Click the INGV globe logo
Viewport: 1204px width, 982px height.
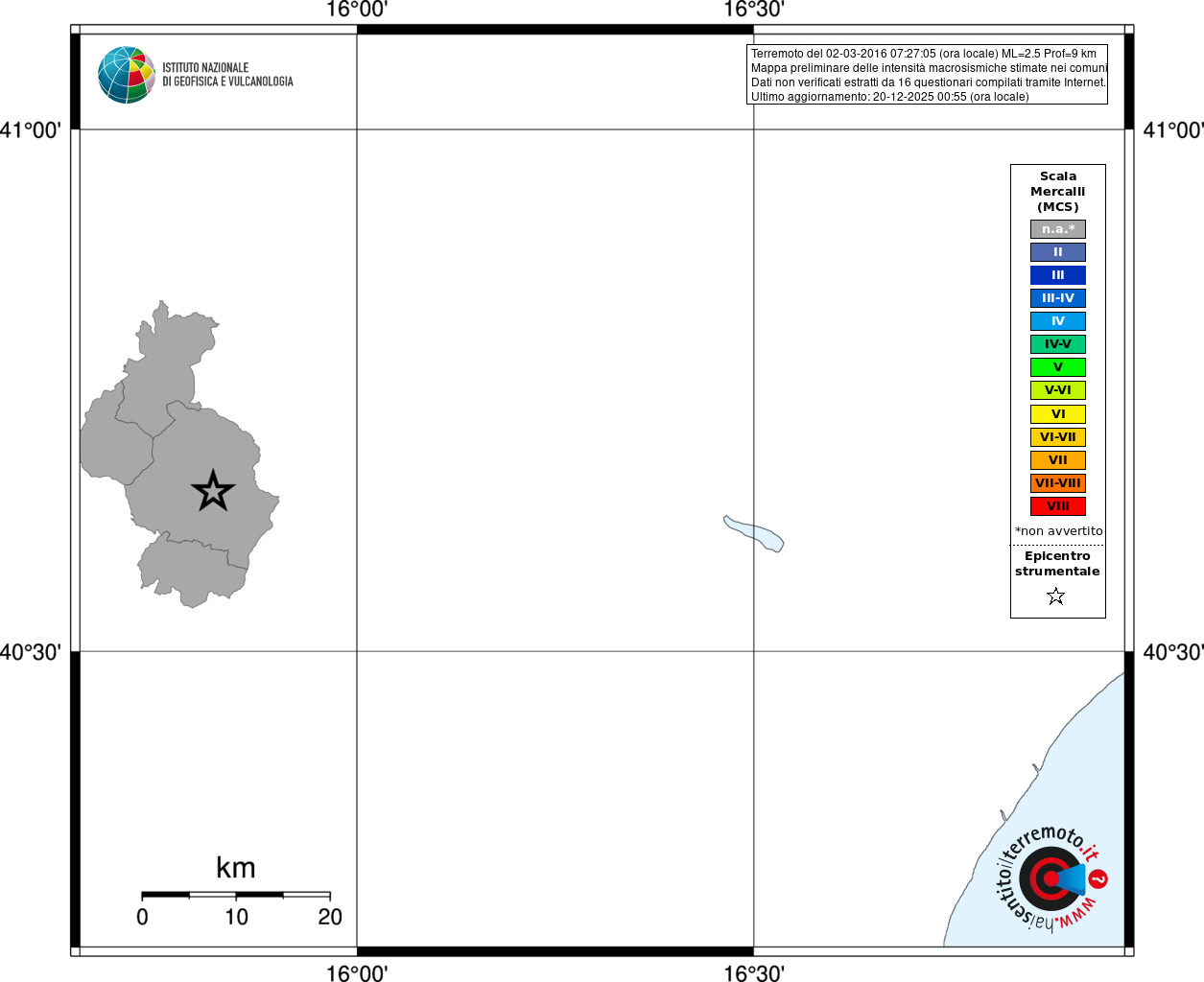(127, 75)
